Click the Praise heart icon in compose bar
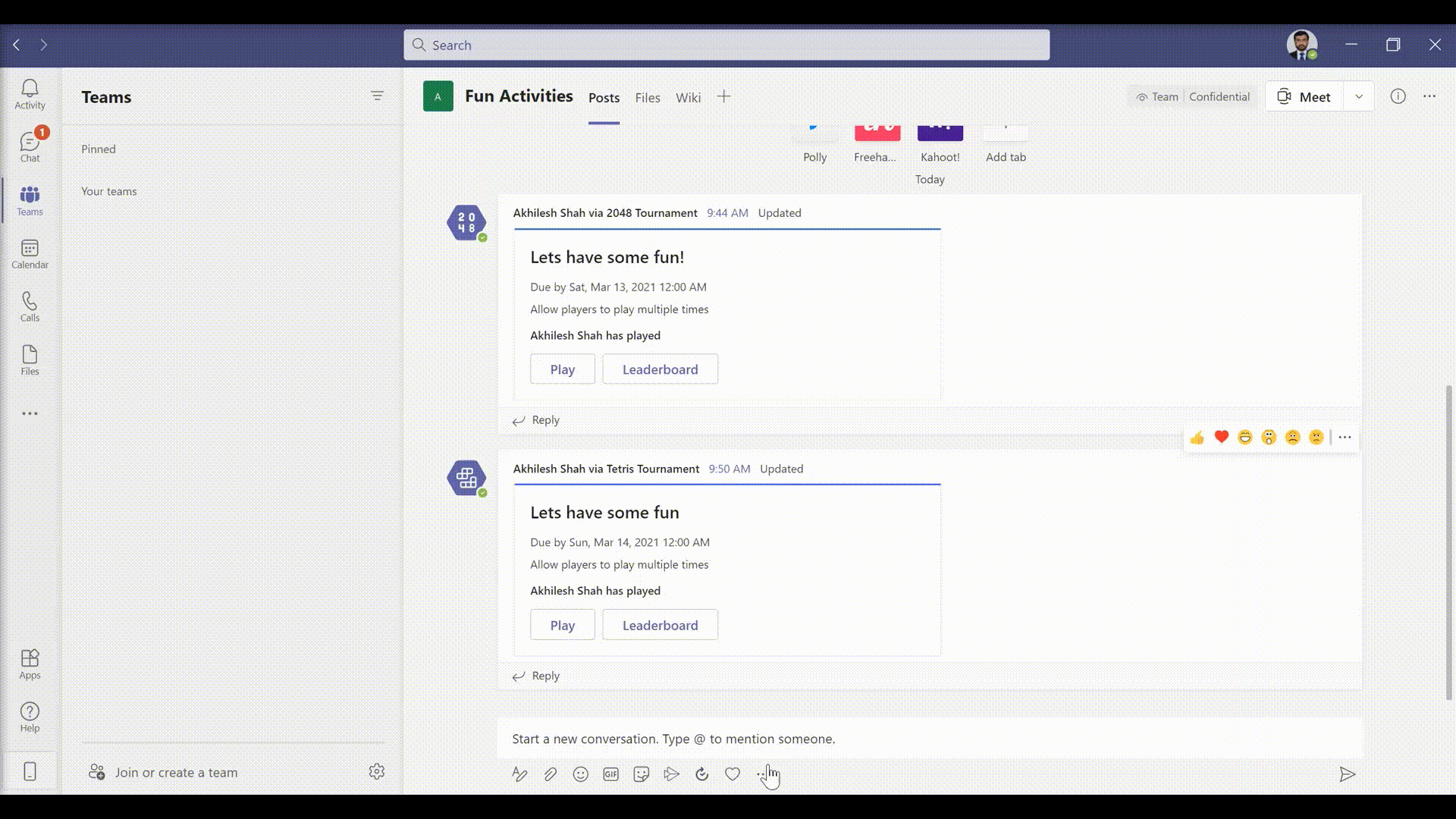1456x819 pixels. (732, 773)
